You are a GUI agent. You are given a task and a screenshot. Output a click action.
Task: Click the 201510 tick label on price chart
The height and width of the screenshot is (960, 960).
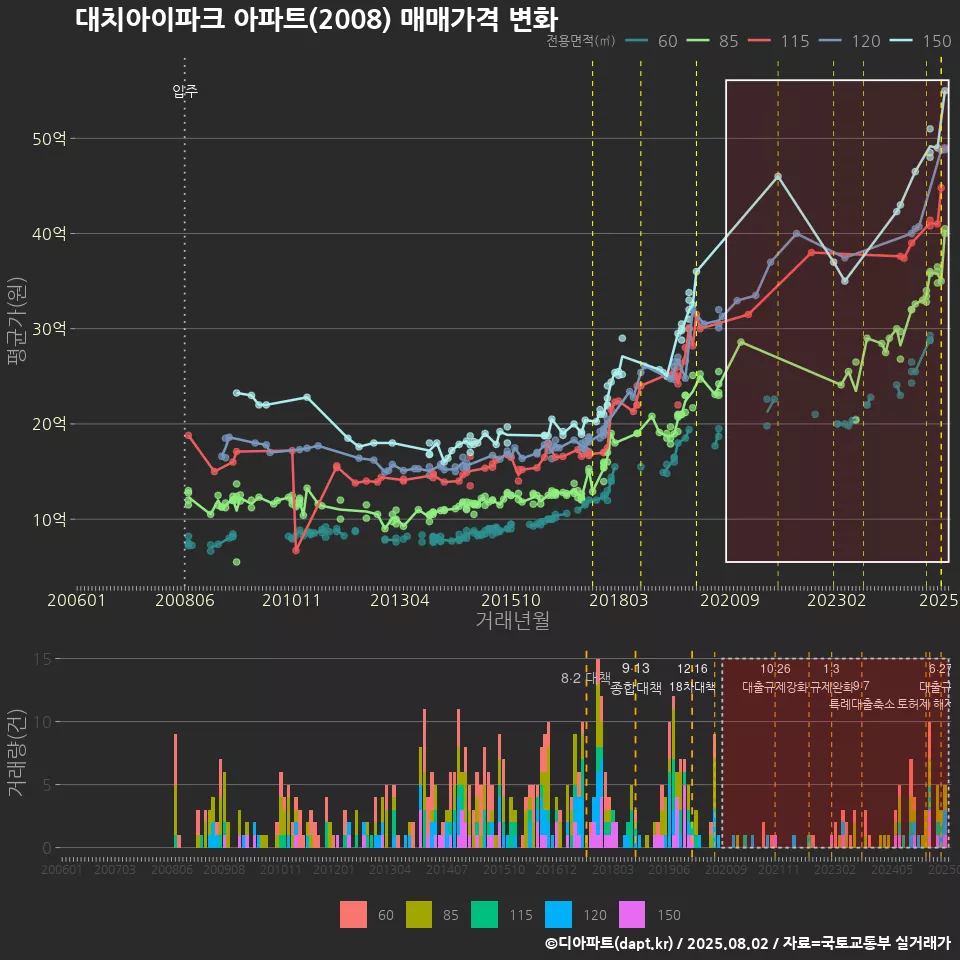click(511, 600)
